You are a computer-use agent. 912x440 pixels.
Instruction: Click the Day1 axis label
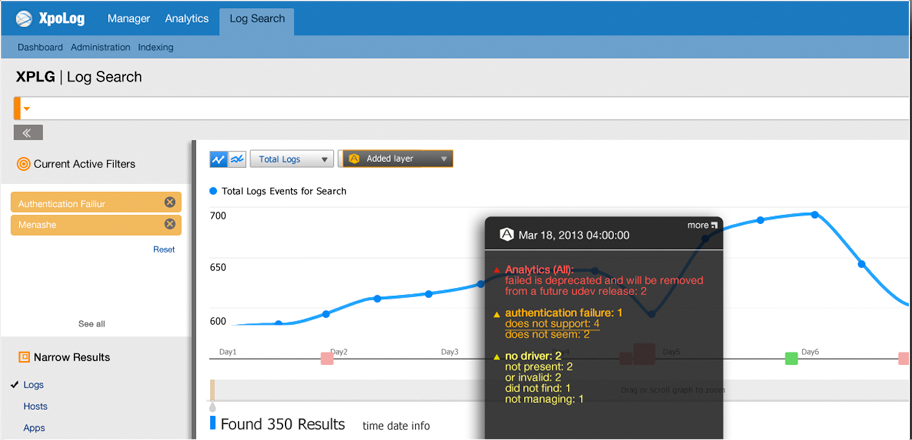pyautogui.click(x=227, y=352)
